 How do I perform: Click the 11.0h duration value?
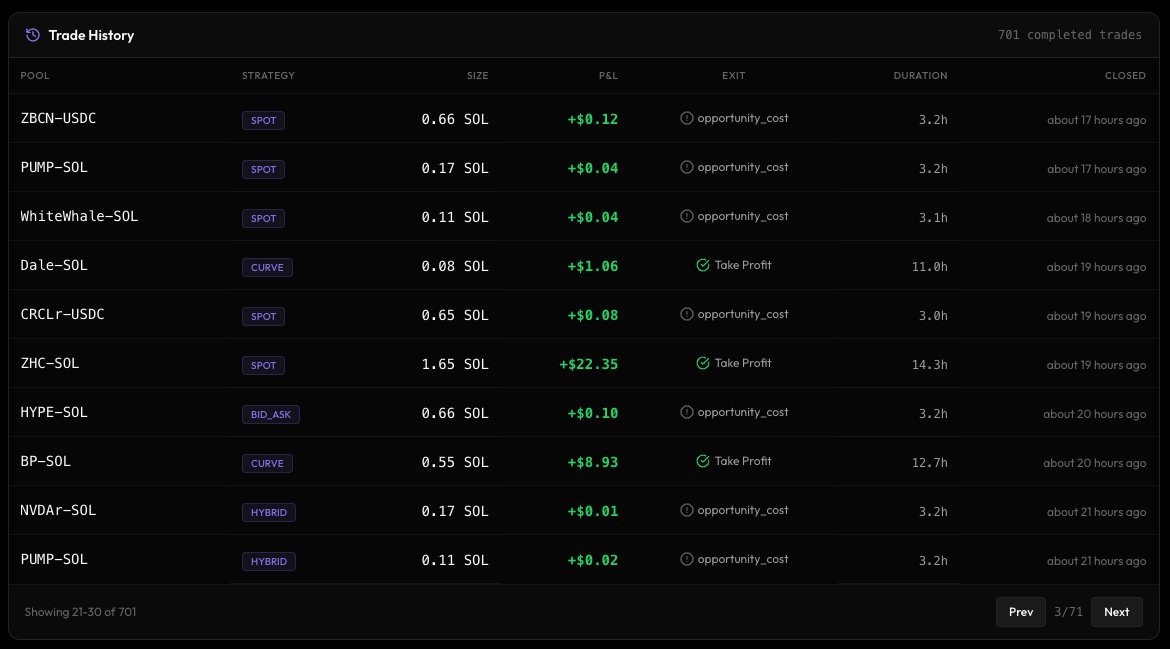click(930, 266)
